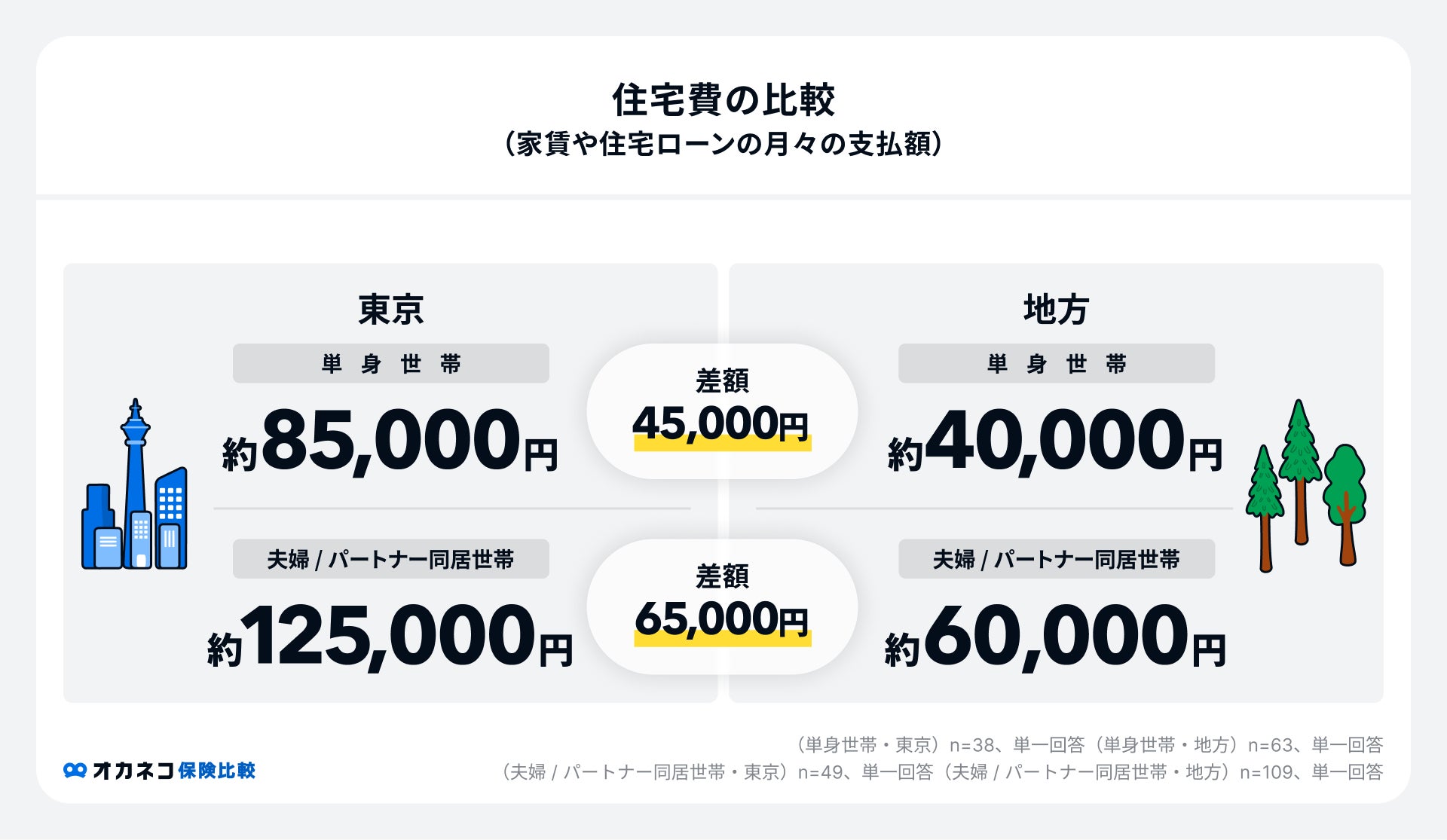Click the 約85,000円 figure
Screen dimensions: 1447x840
(390, 441)
